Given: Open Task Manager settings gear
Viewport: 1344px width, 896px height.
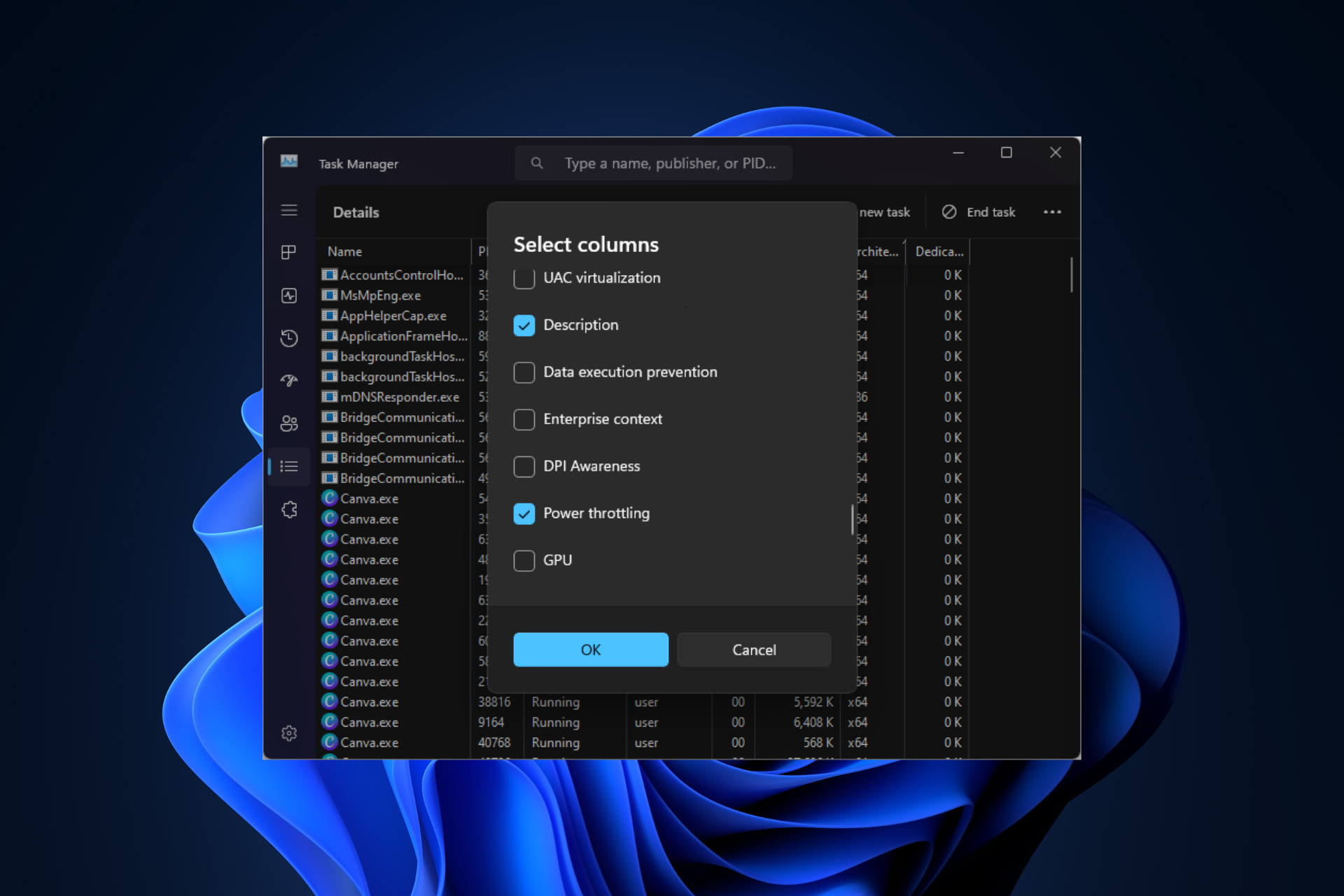Looking at the screenshot, I should coord(289,733).
